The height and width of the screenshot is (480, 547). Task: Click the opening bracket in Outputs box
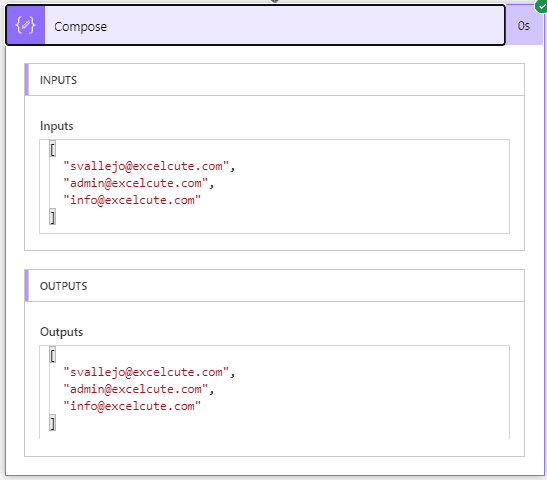click(53, 355)
